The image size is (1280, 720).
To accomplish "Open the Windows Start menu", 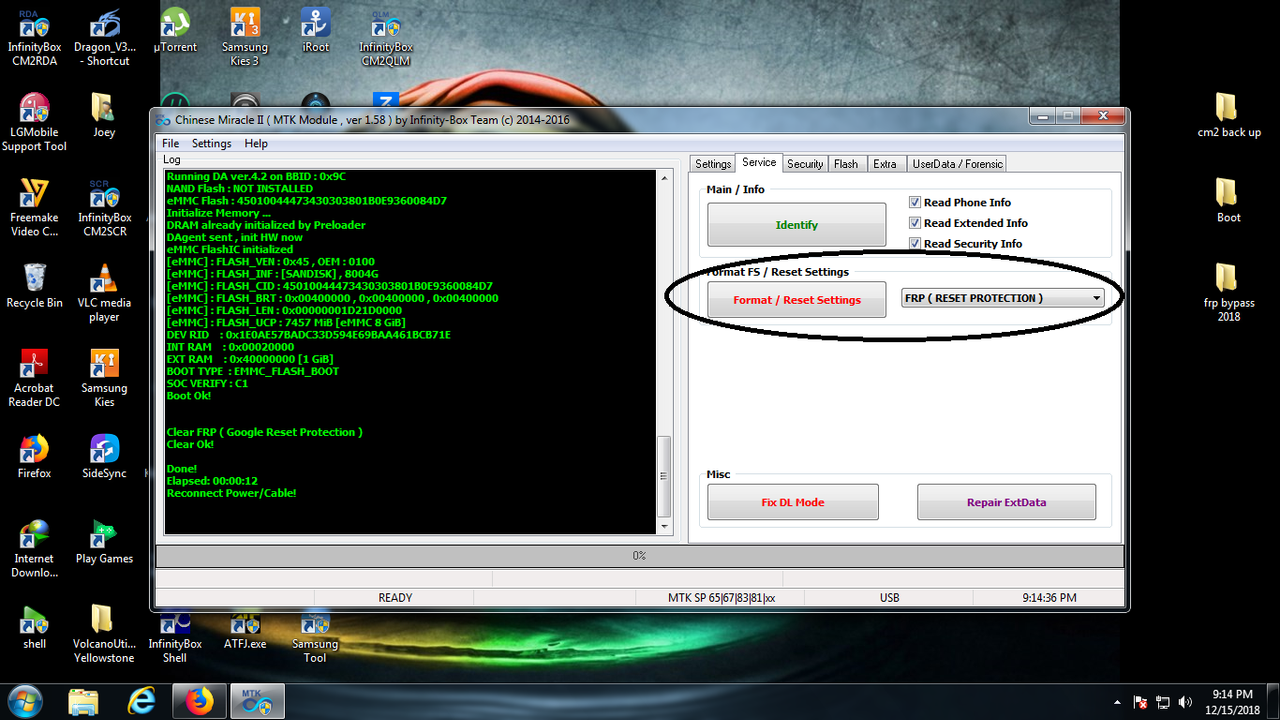I will [x=24, y=702].
